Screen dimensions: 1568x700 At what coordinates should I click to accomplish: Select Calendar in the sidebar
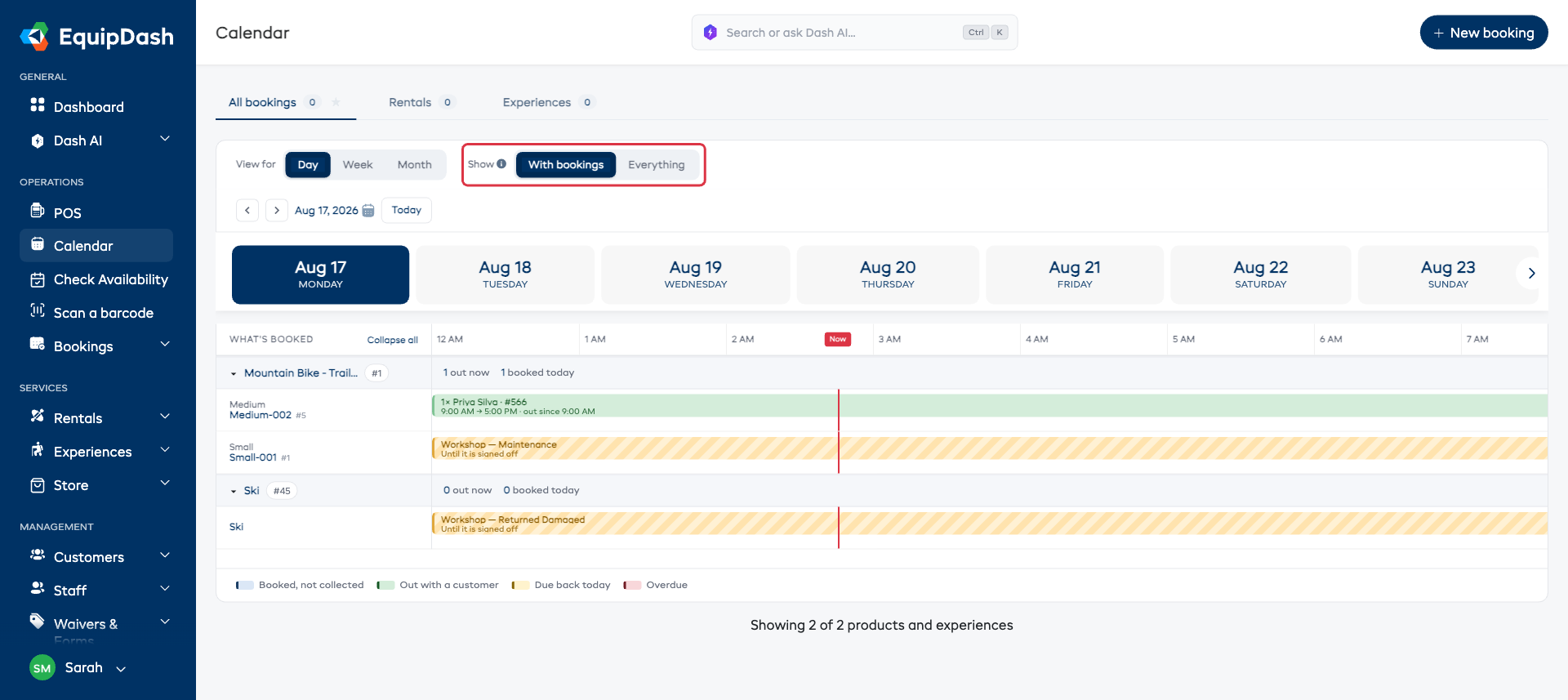click(96, 246)
